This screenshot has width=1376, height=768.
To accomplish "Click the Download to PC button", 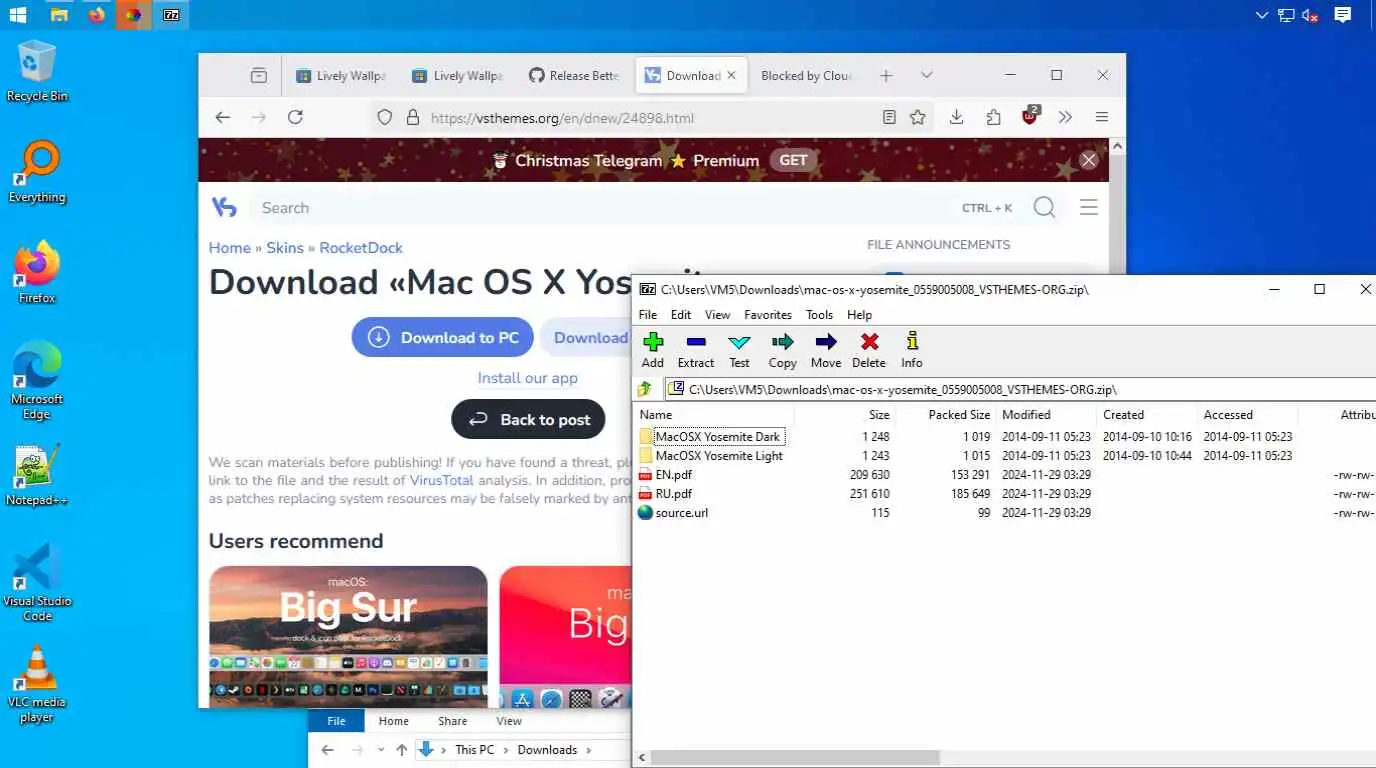I will click(x=442, y=337).
